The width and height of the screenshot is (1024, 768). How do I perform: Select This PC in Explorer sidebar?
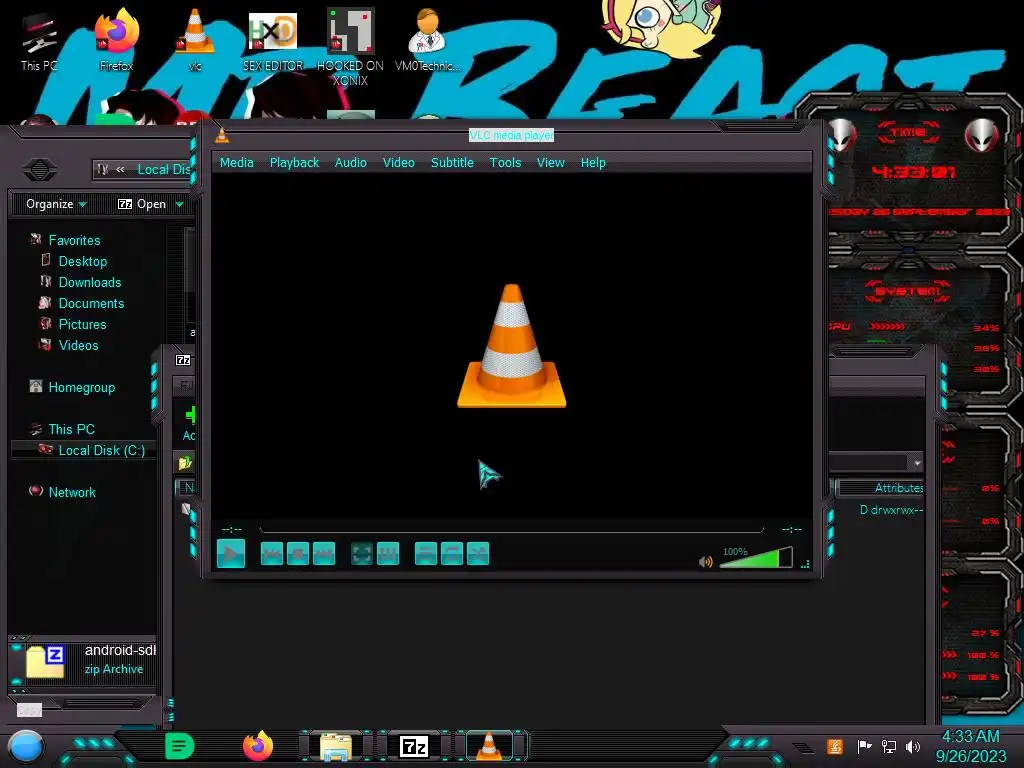tap(71, 429)
